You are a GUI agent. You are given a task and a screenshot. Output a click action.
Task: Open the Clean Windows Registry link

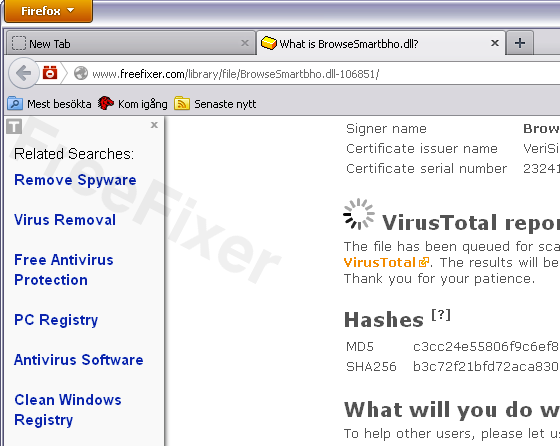[68, 410]
